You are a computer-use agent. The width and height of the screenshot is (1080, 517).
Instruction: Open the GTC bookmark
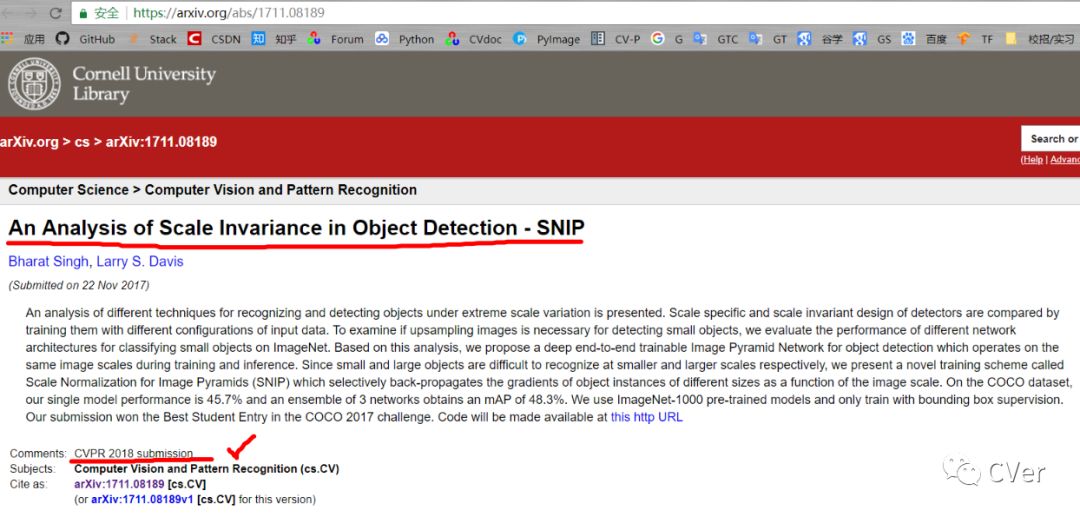[716, 39]
